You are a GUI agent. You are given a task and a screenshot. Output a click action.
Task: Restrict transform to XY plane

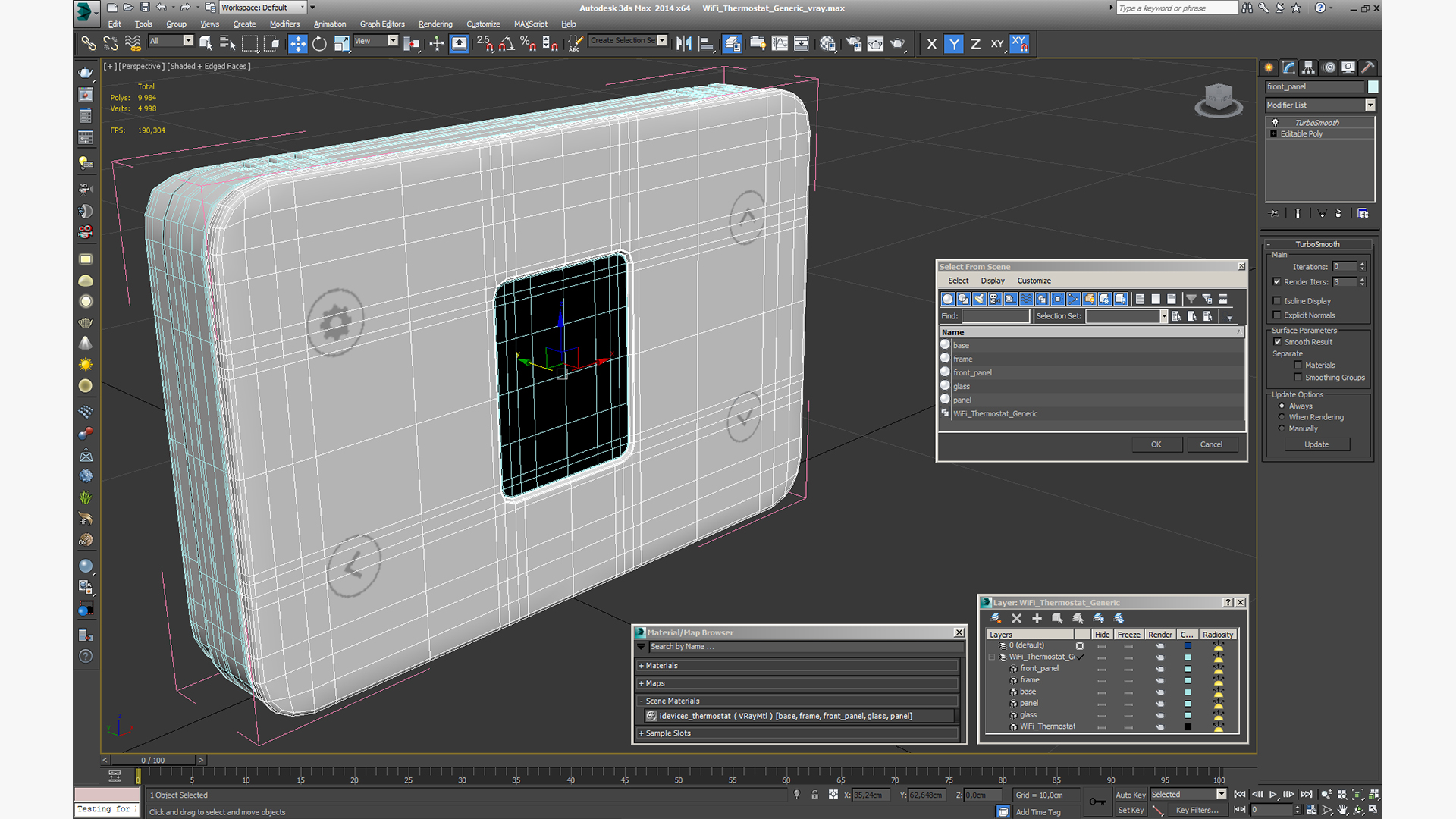[x=997, y=44]
